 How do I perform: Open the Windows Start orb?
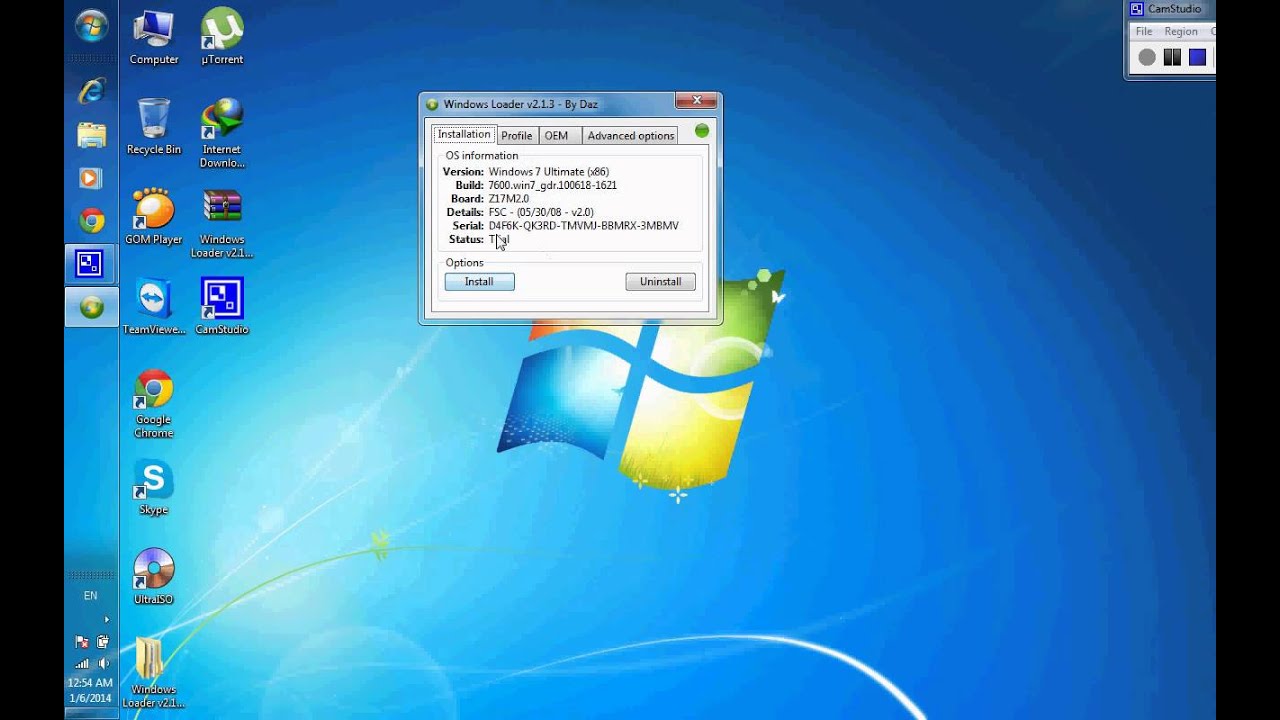[x=91, y=25]
